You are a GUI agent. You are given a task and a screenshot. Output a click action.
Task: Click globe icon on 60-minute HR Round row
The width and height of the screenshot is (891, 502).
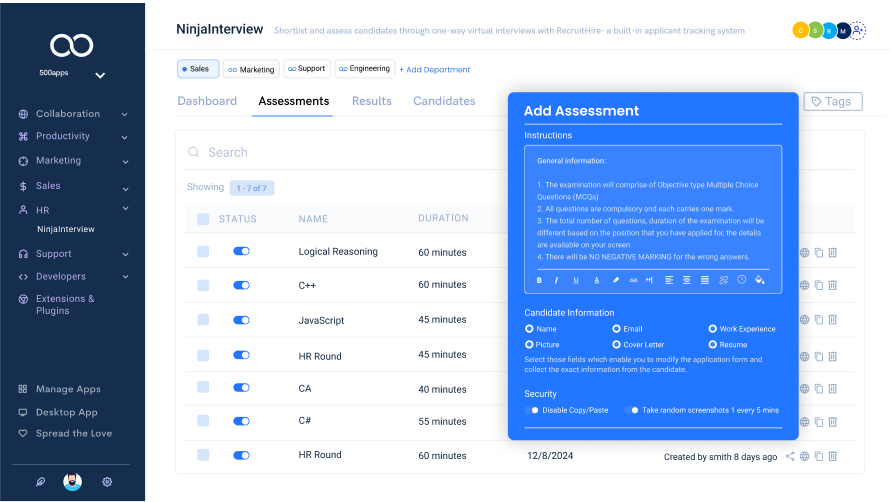pyautogui.click(x=805, y=456)
